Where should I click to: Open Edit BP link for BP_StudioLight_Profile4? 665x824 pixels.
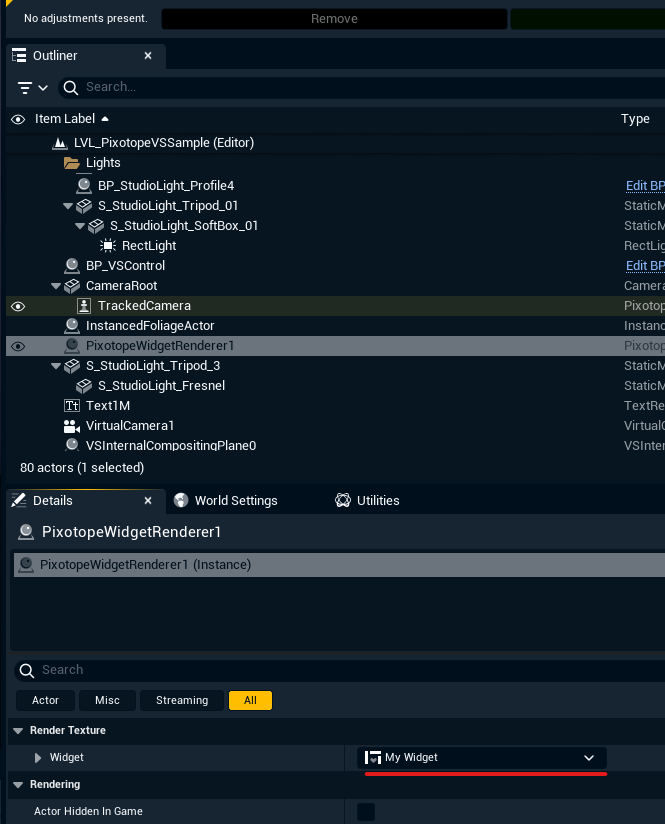[x=645, y=186]
